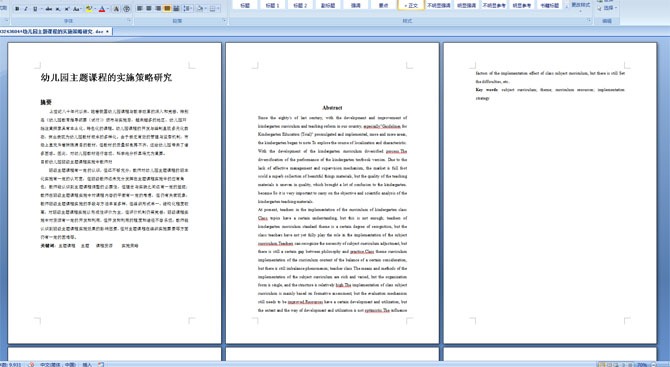The height and width of the screenshot is (367, 670).
Task: Toggle underline formatting
Action: tap(35, 9)
